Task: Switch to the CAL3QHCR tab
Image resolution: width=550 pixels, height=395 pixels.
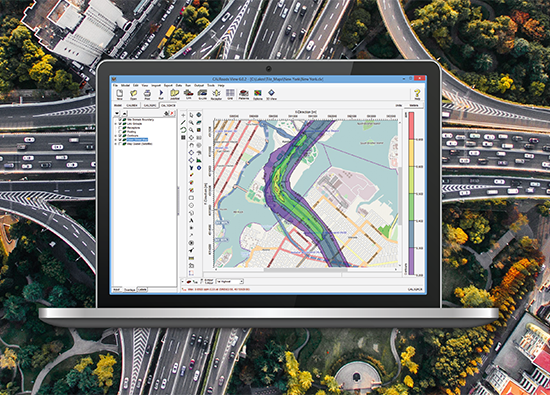Action: tap(168, 105)
